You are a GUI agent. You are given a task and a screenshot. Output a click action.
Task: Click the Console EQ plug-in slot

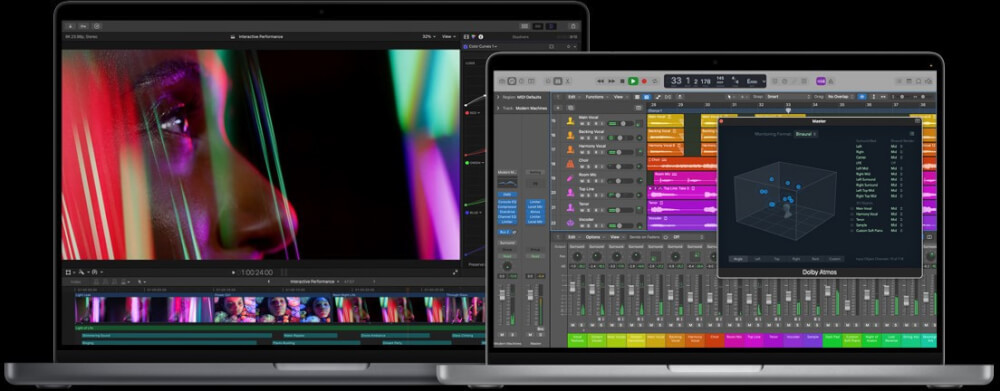click(x=507, y=202)
